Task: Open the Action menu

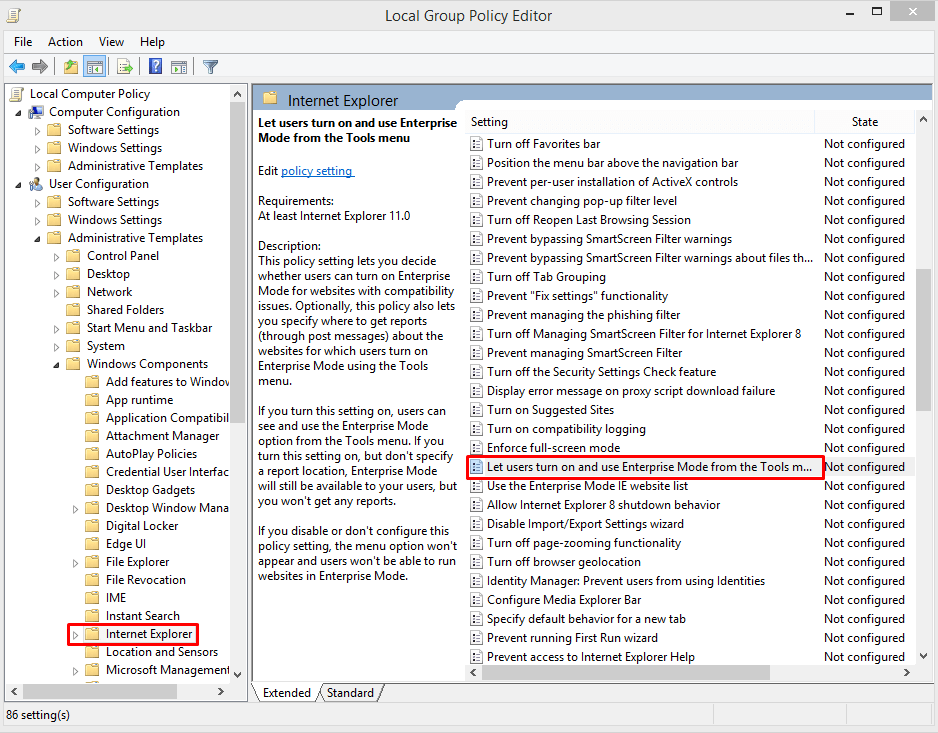Action: click(x=65, y=42)
